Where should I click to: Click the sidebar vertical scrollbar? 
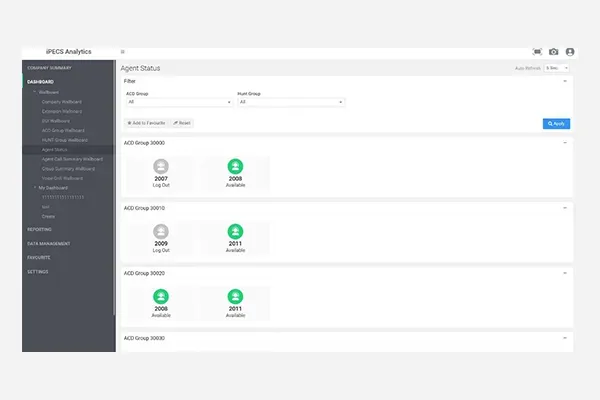point(114,188)
